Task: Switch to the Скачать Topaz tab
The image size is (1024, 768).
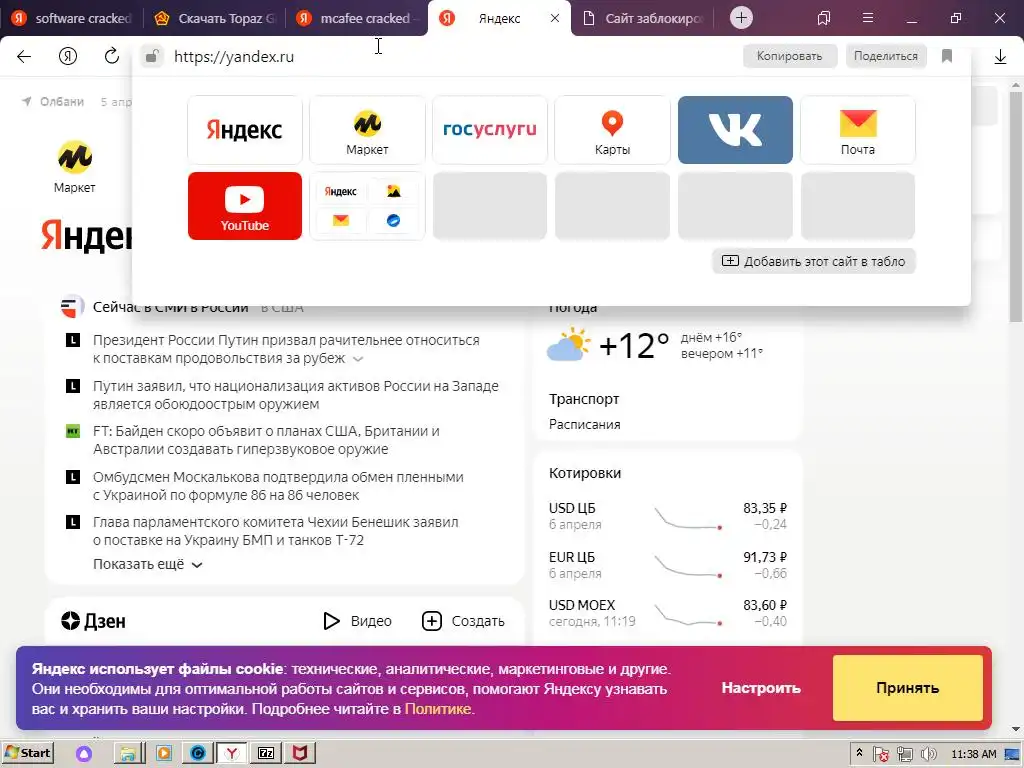Action: [x=214, y=18]
